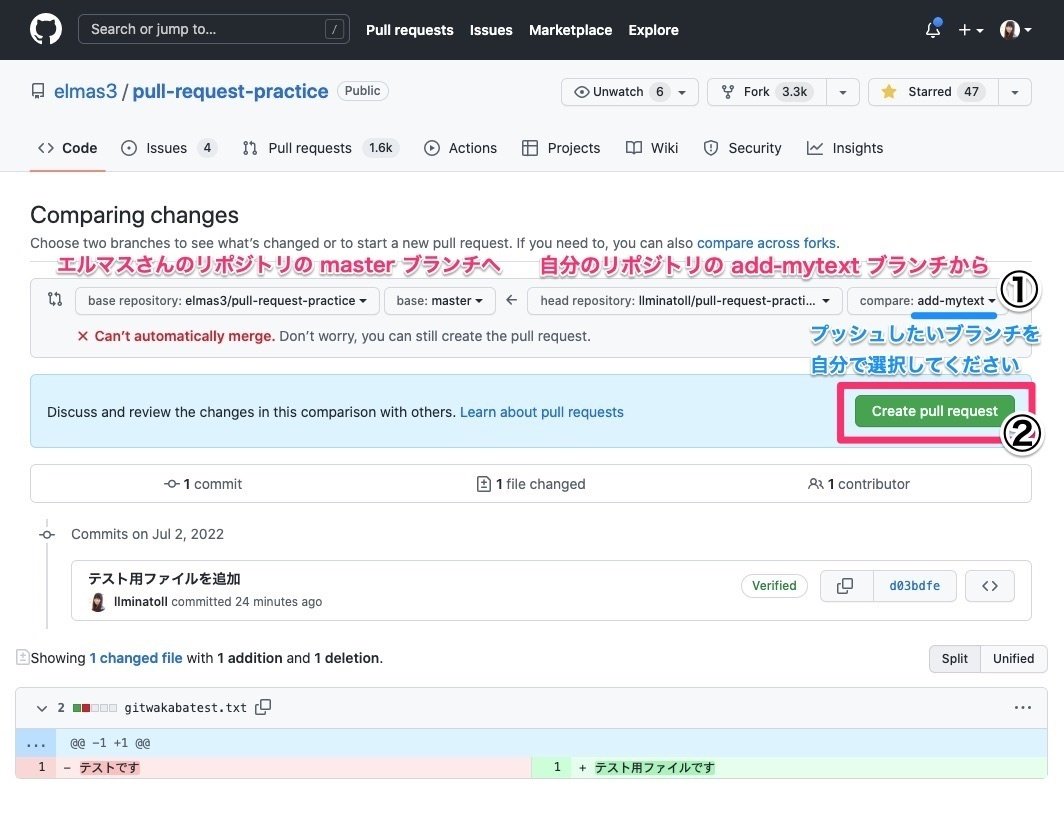Focus the Search or jump to field

click(214, 29)
